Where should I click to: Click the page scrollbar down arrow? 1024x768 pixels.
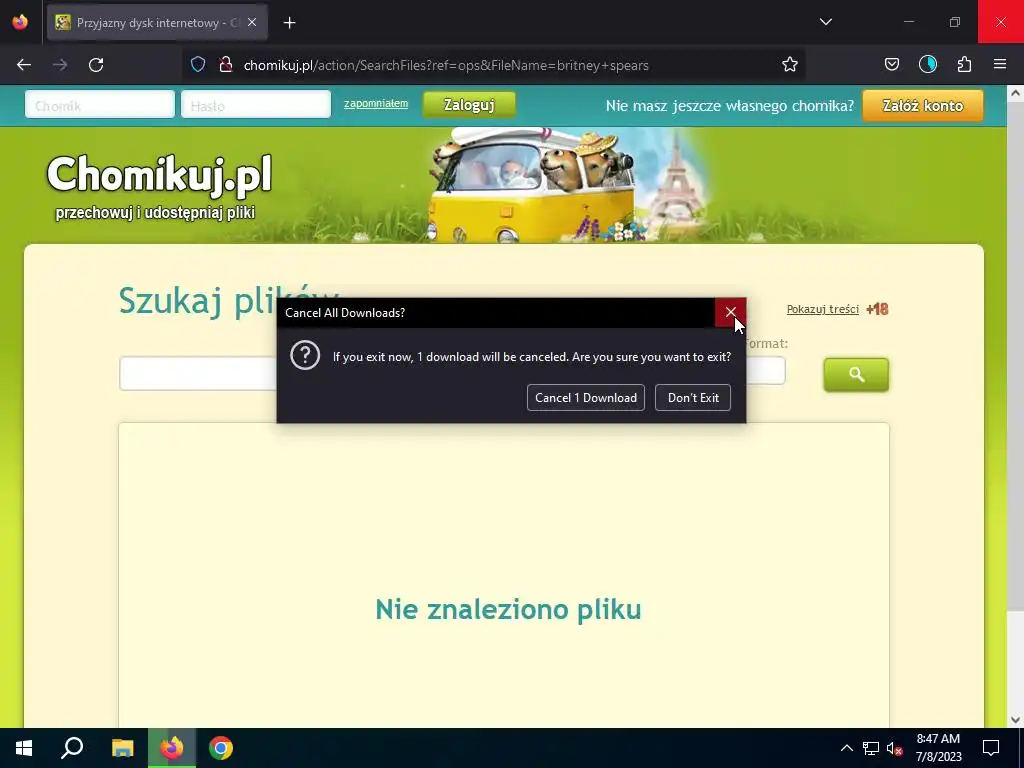[x=1015, y=720]
